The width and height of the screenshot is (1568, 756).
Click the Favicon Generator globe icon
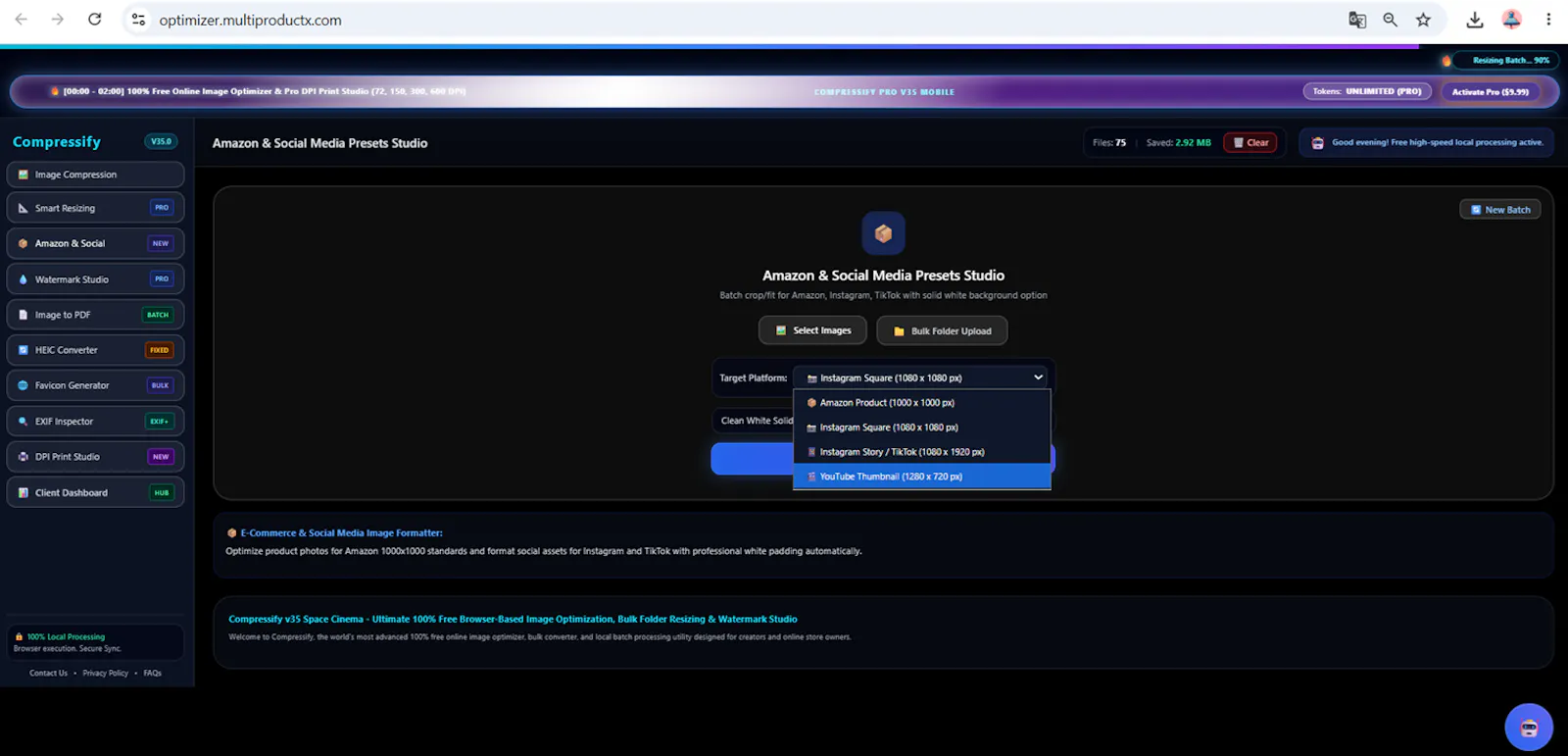click(x=24, y=385)
